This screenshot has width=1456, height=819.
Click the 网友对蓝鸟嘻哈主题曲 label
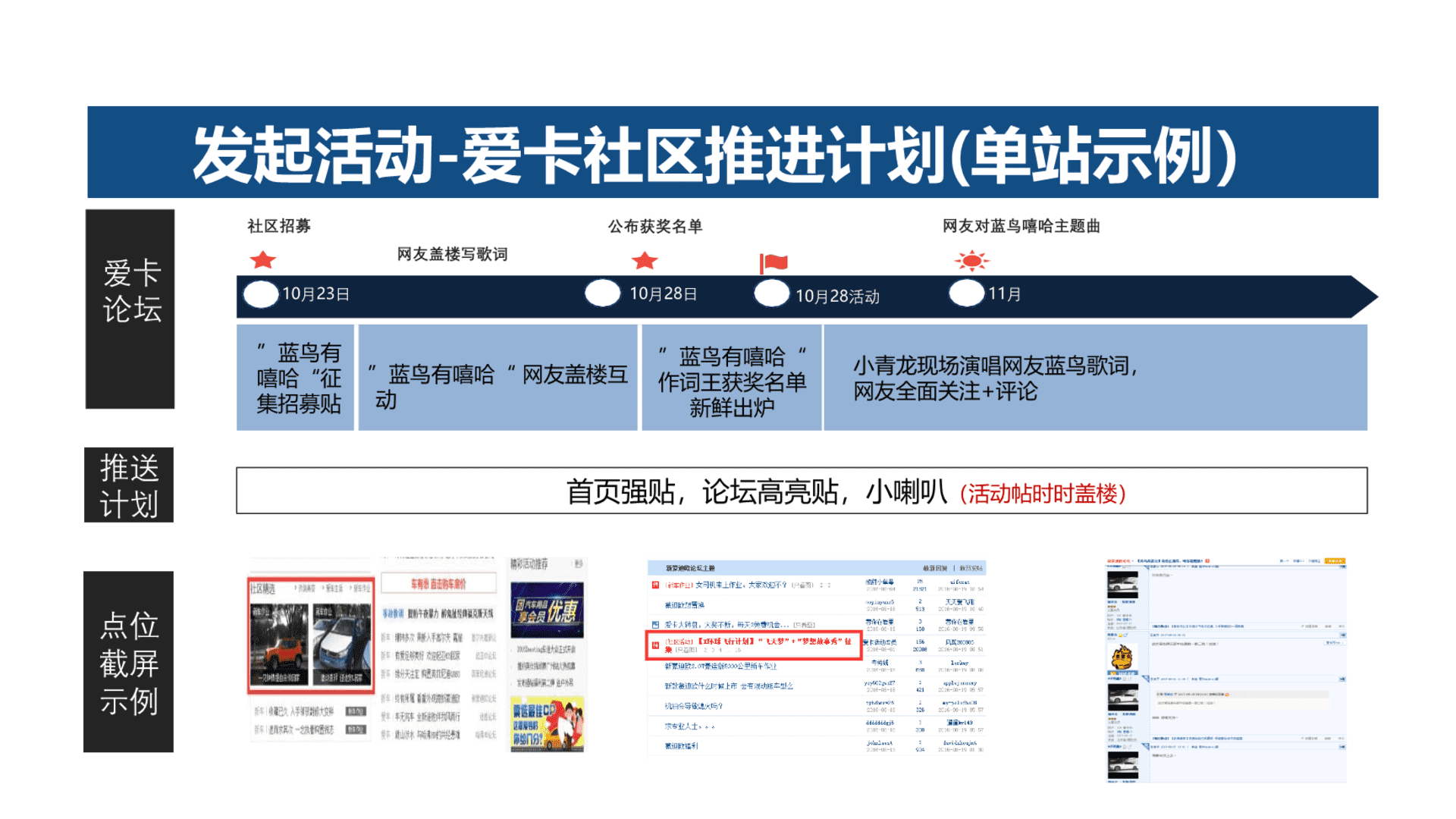(1021, 226)
